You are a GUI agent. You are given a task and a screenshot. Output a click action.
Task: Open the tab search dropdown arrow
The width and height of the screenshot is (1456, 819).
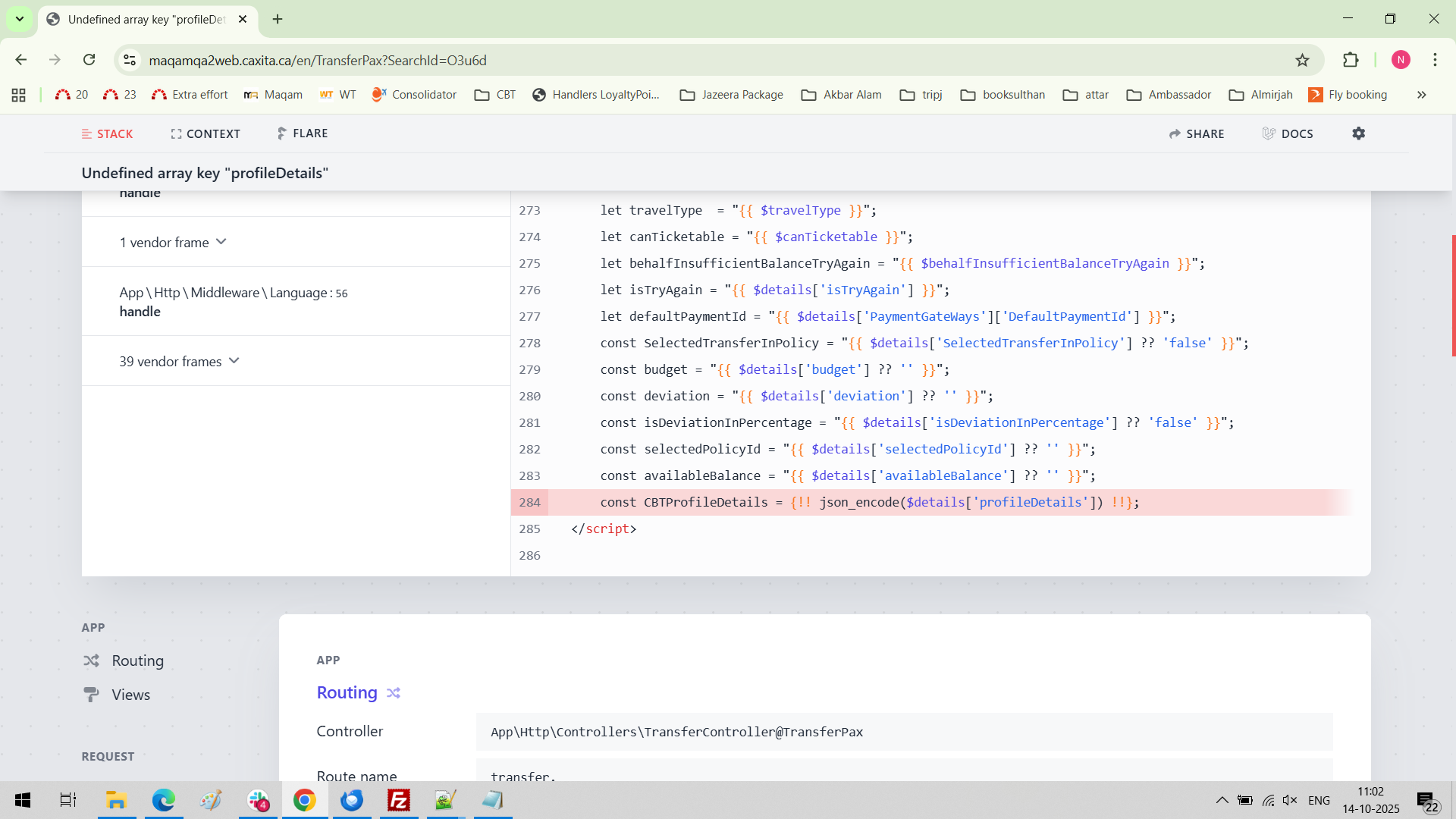(x=20, y=19)
